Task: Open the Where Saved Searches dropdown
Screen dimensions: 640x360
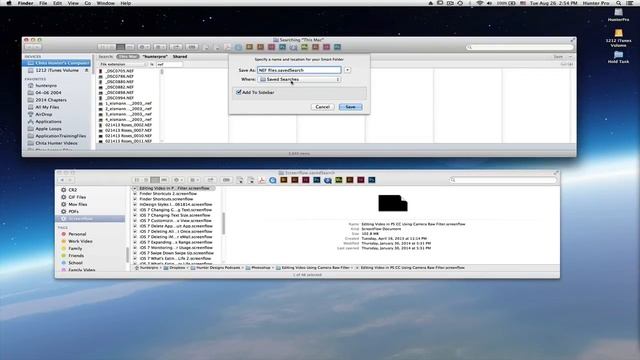Action: pyautogui.click(x=300, y=79)
